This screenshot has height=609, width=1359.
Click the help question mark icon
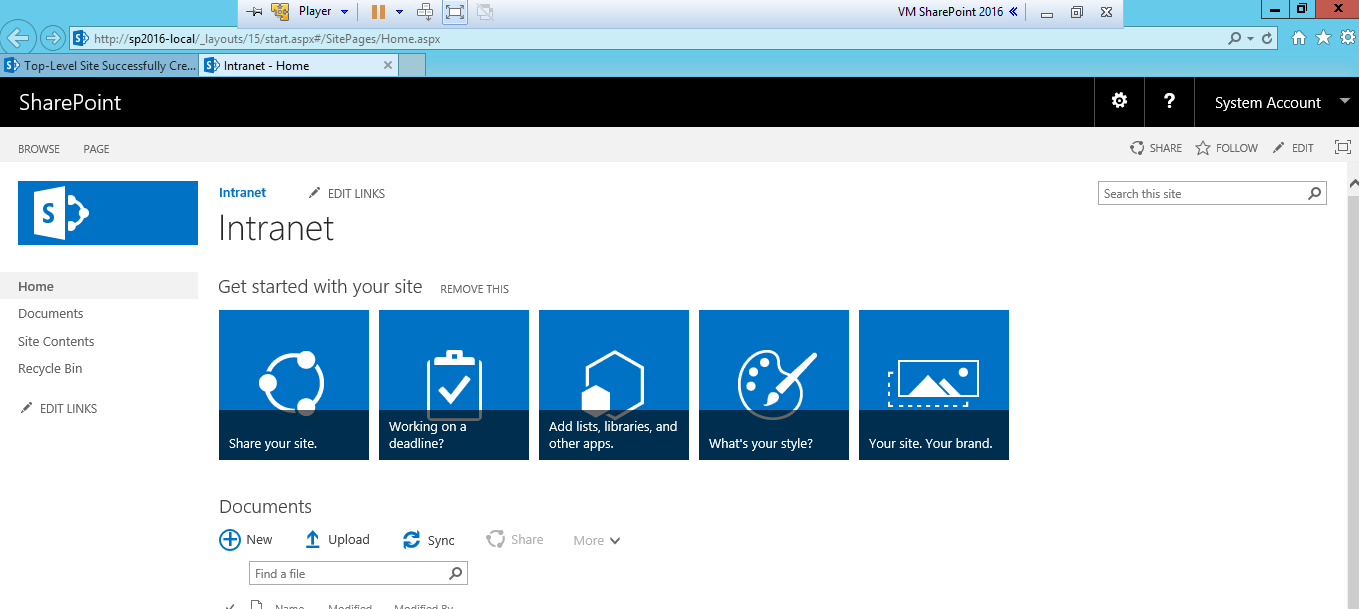pos(1169,101)
